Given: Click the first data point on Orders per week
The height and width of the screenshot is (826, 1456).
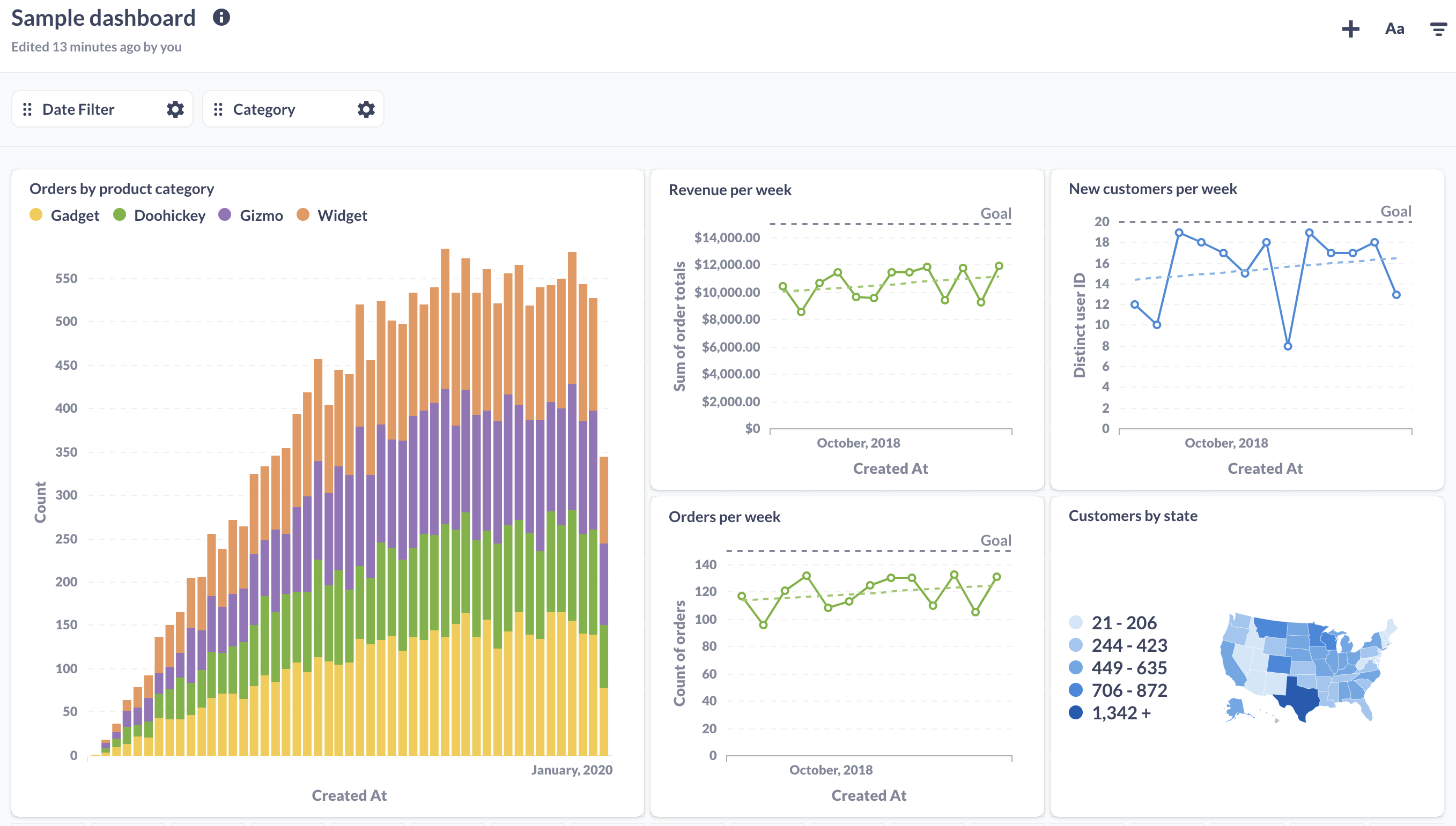Looking at the screenshot, I should tap(741, 596).
